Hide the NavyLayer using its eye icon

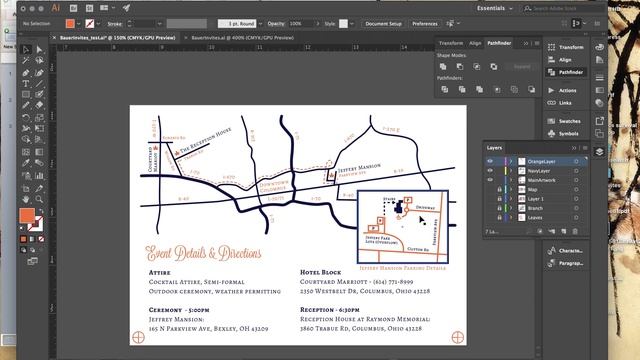coord(490,171)
